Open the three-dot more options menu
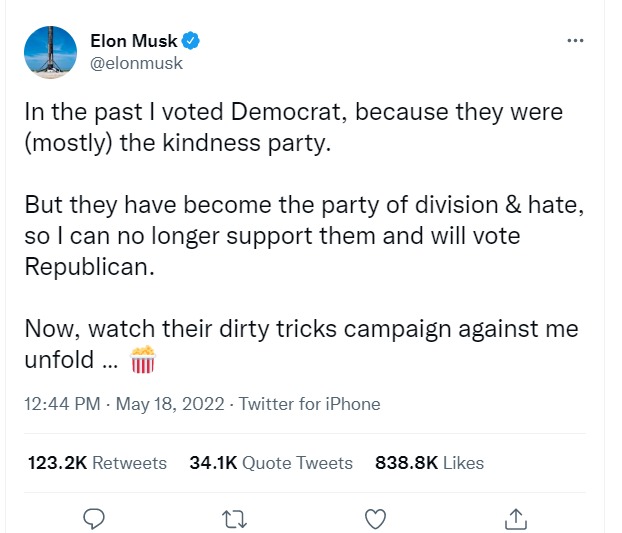This screenshot has width=622, height=533. click(574, 42)
